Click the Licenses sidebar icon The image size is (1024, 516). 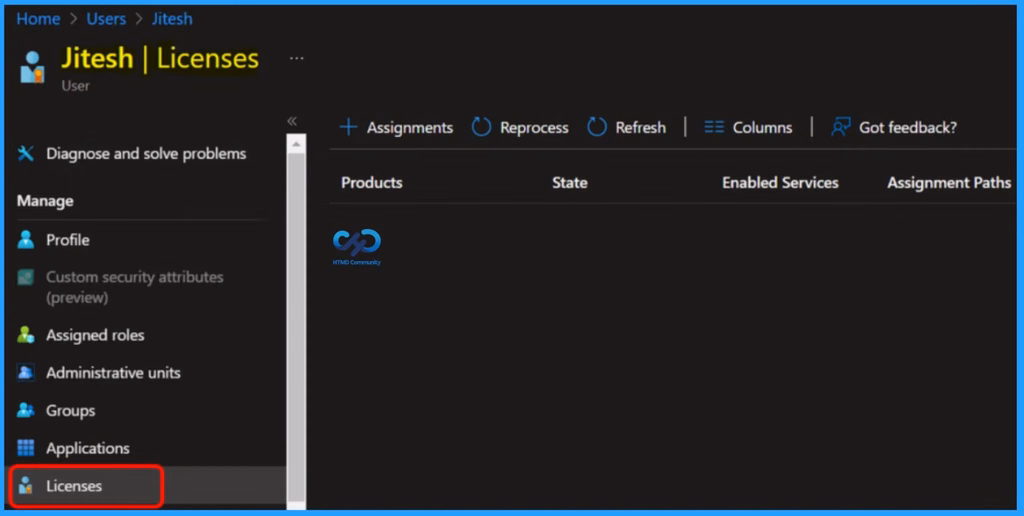[x=25, y=486]
